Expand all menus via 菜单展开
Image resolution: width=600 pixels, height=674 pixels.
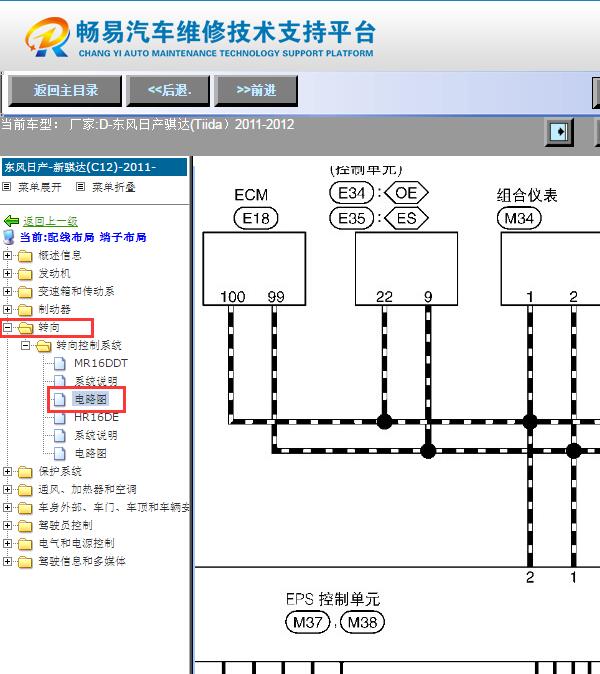click(x=40, y=187)
